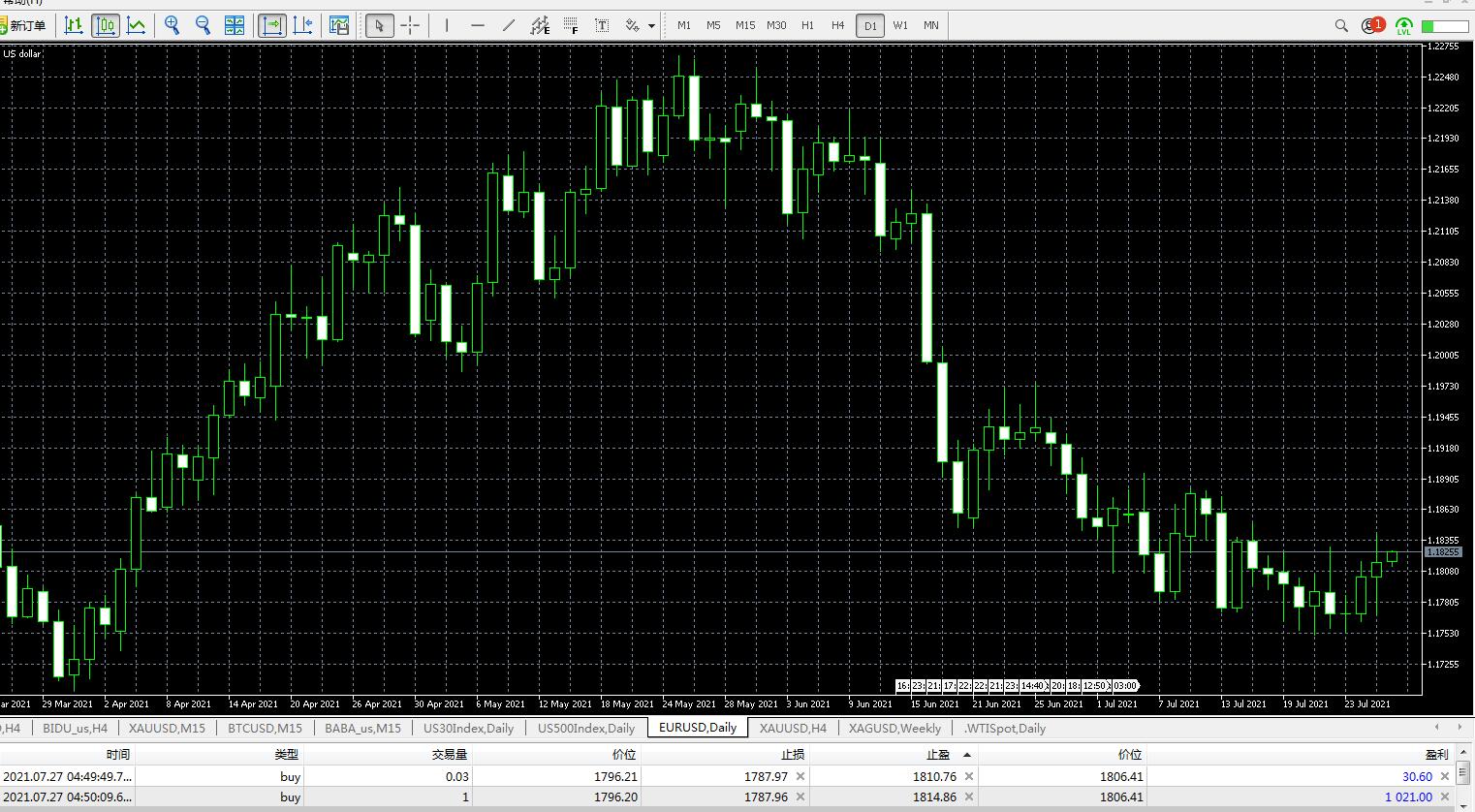Screen dimensions: 1475x812
Task: Select the Fibonacci retracement tool
Action: tap(571, 26)
